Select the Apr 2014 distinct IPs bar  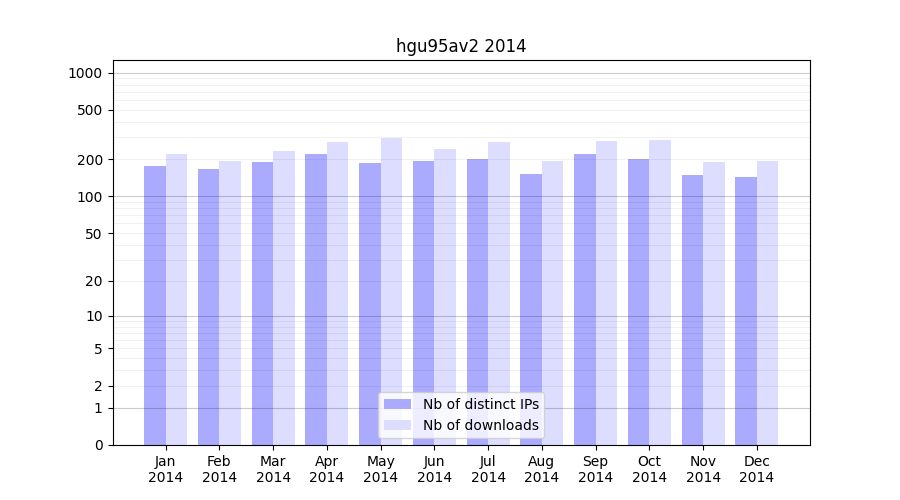point(316,299)
